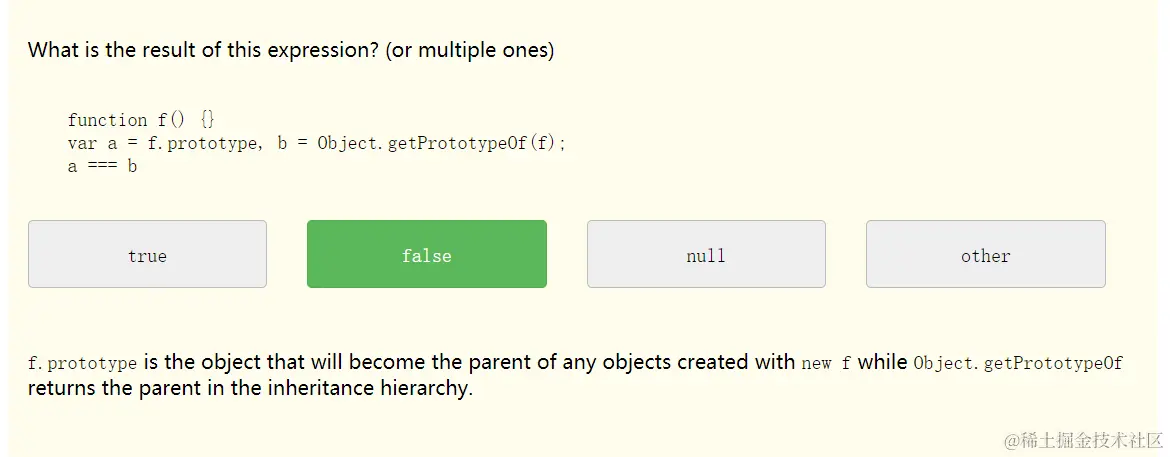Screen dimensions: 1170x457
Task: Pick the "other" answer button
Action: click(x=985, y=255)
